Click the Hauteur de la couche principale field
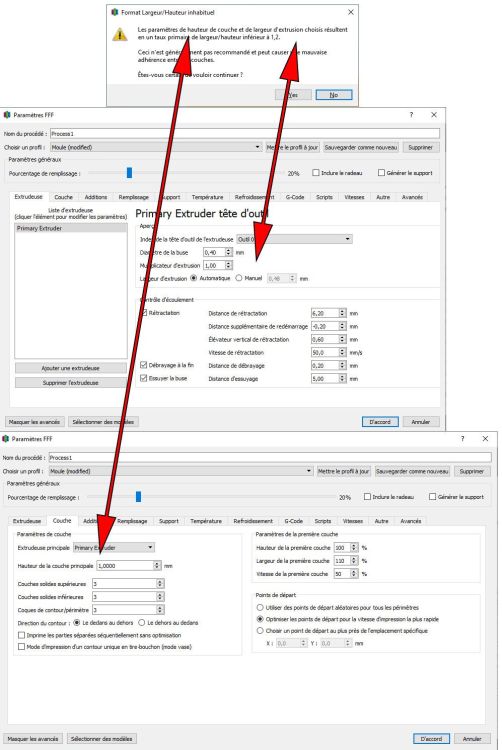This screenshot has width=502, height=750. coord(125,565)
